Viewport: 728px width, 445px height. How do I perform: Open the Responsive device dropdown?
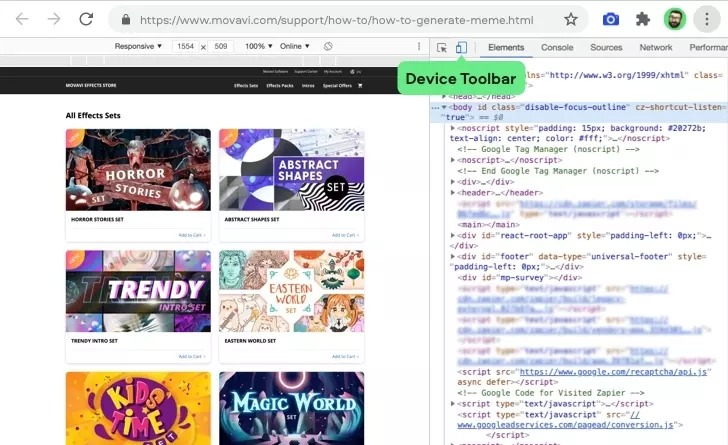138,46
